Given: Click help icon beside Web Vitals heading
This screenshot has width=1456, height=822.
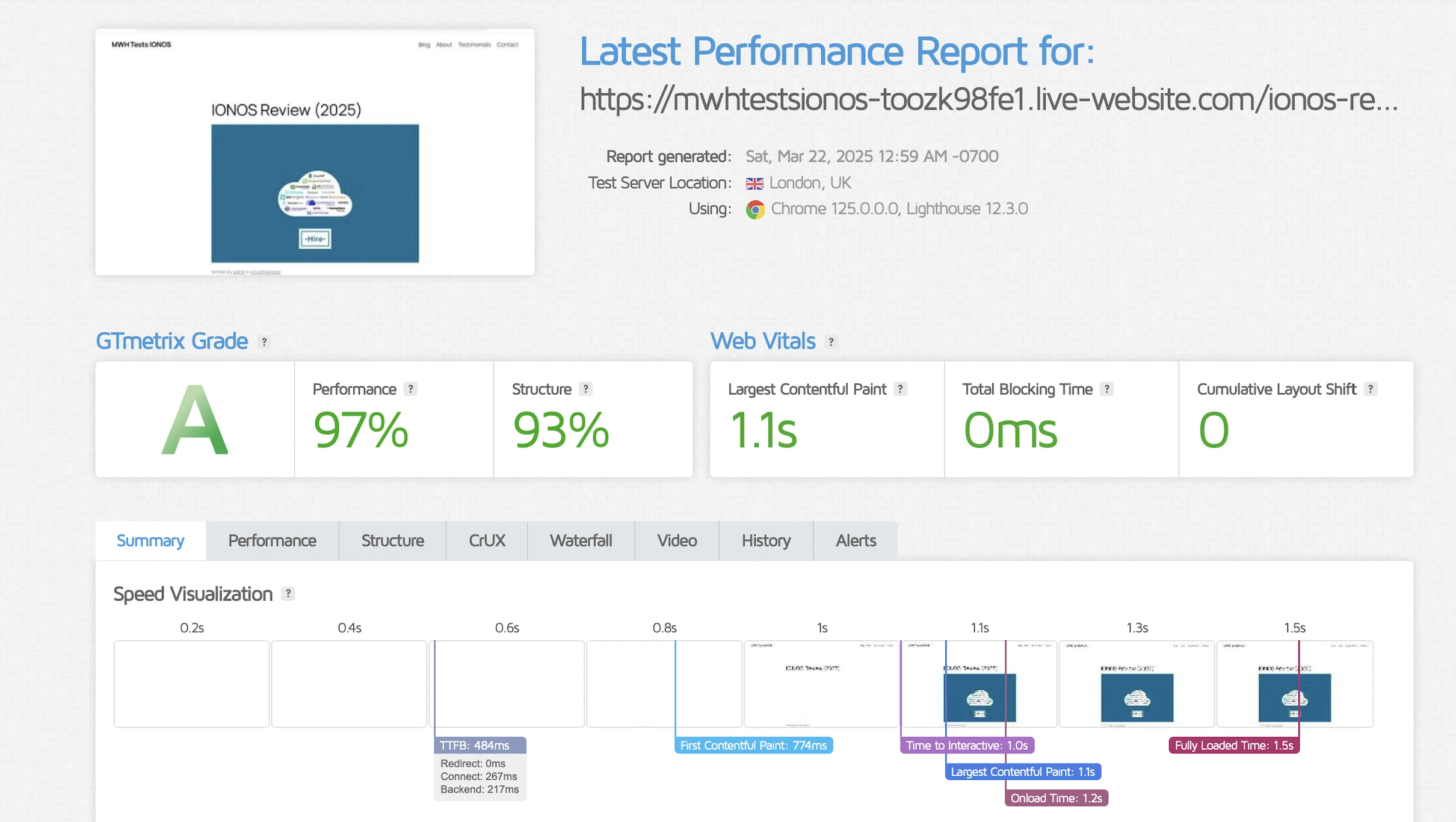Looking at the screenshot, I should (831, 342).
